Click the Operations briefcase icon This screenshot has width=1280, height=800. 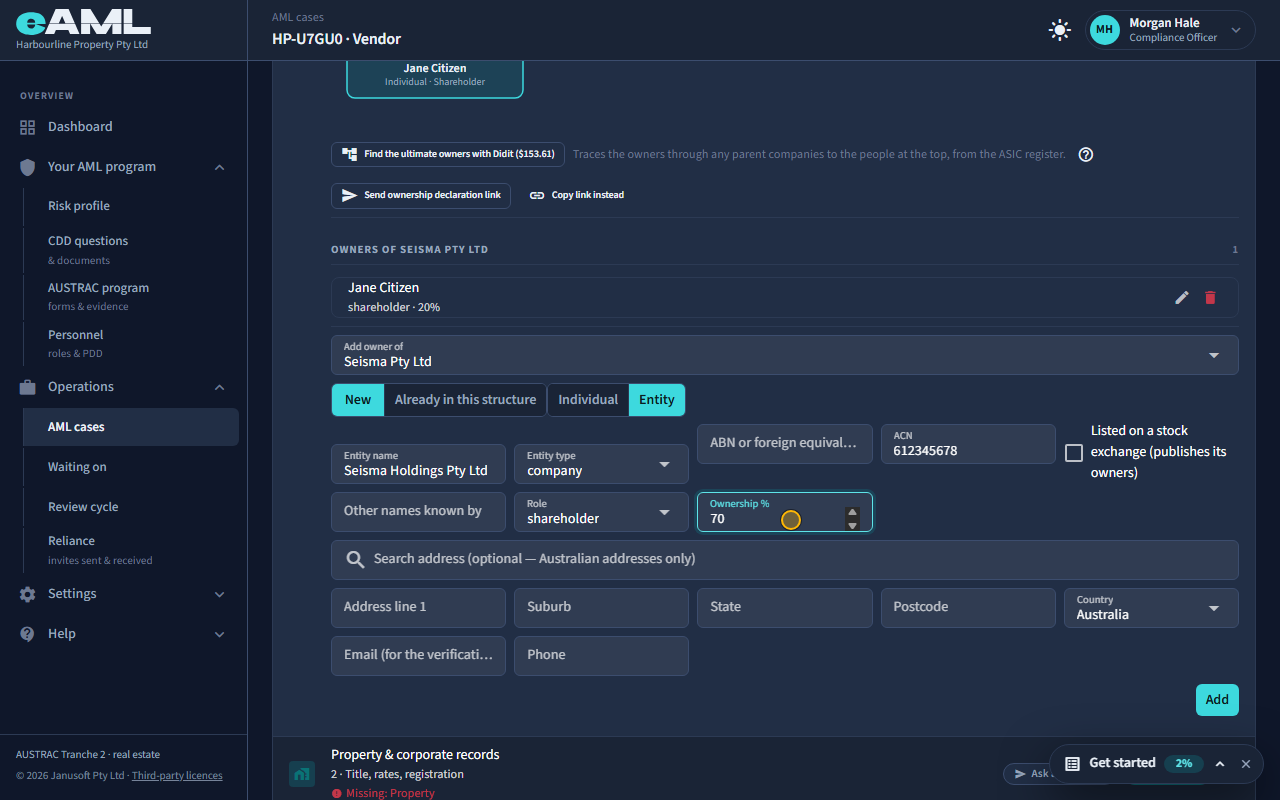pos(28,387)
